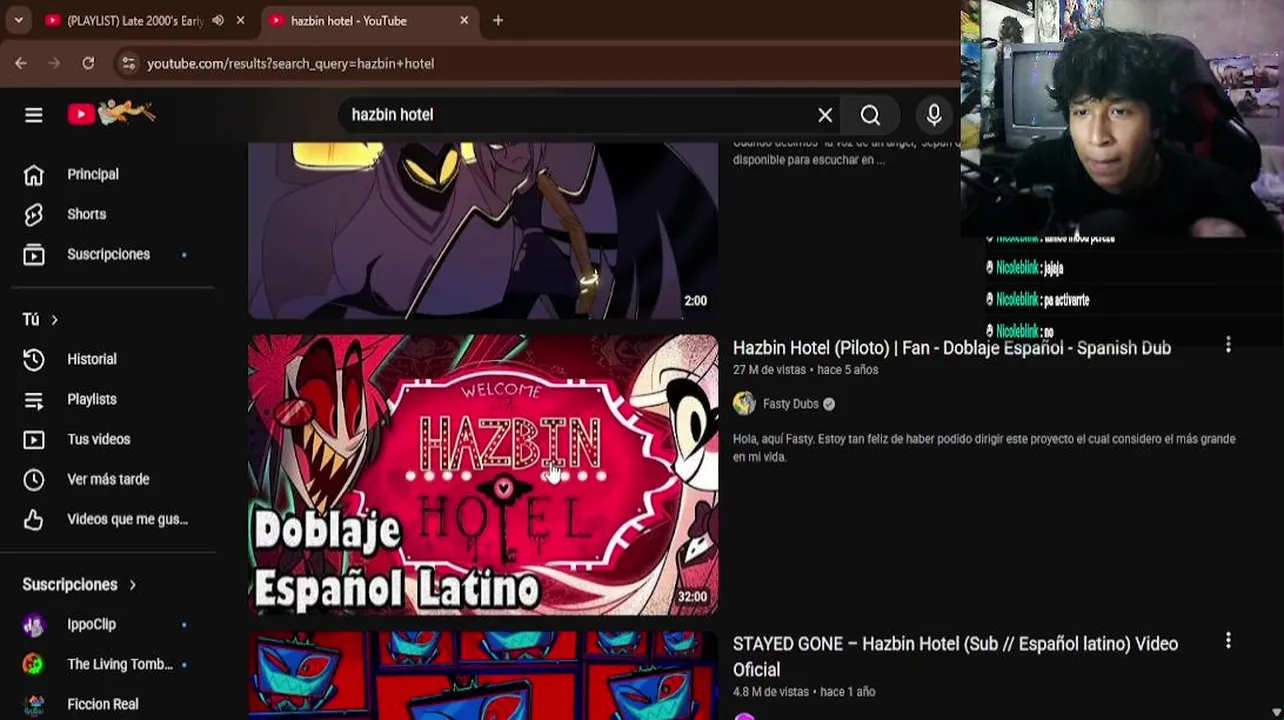Reload the page
The width and height of the screenshot is (1284, 720).
point(88,63)
